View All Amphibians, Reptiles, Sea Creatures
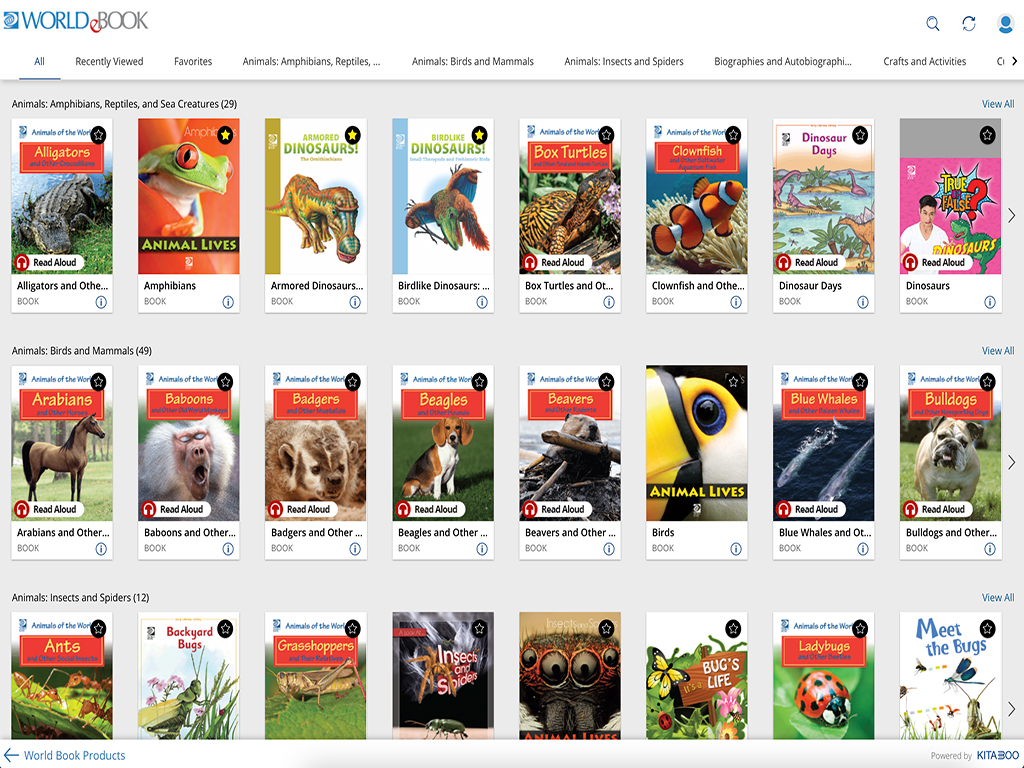1024x768 pixels. pos(998,104)
